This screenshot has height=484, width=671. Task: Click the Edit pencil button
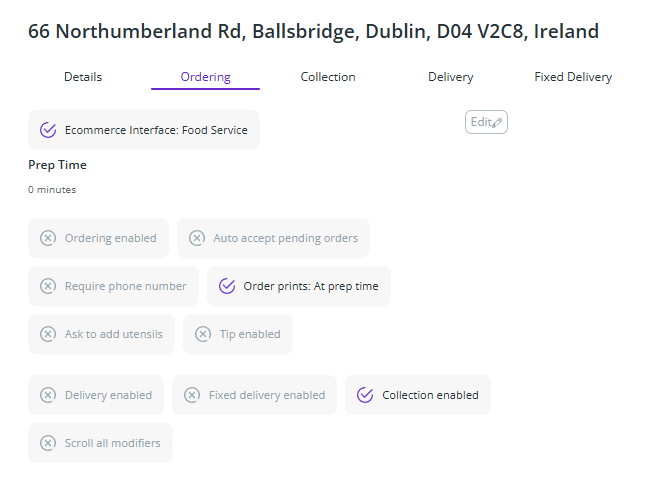[486, 122]
